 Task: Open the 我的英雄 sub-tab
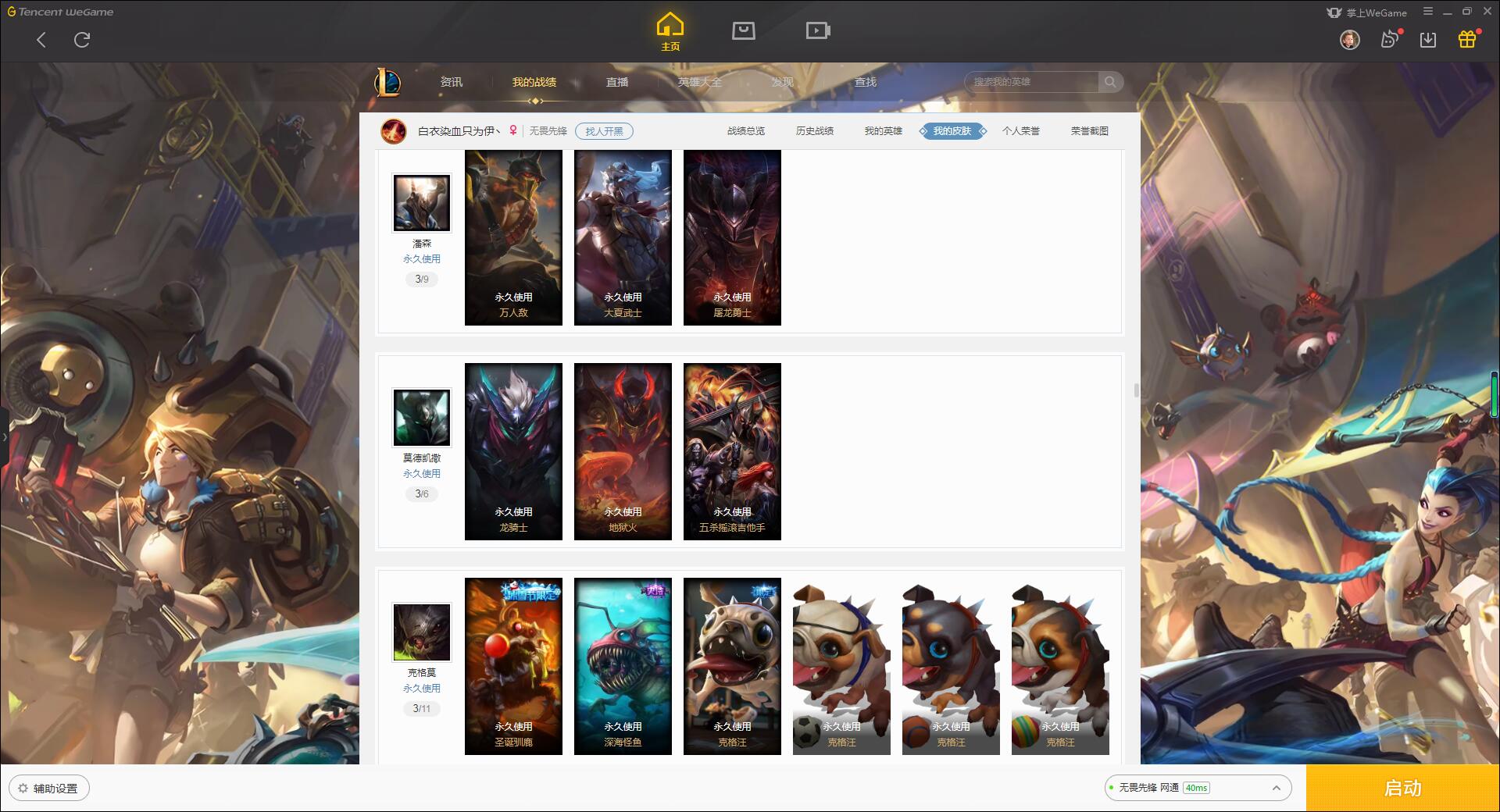click(884, 131)
